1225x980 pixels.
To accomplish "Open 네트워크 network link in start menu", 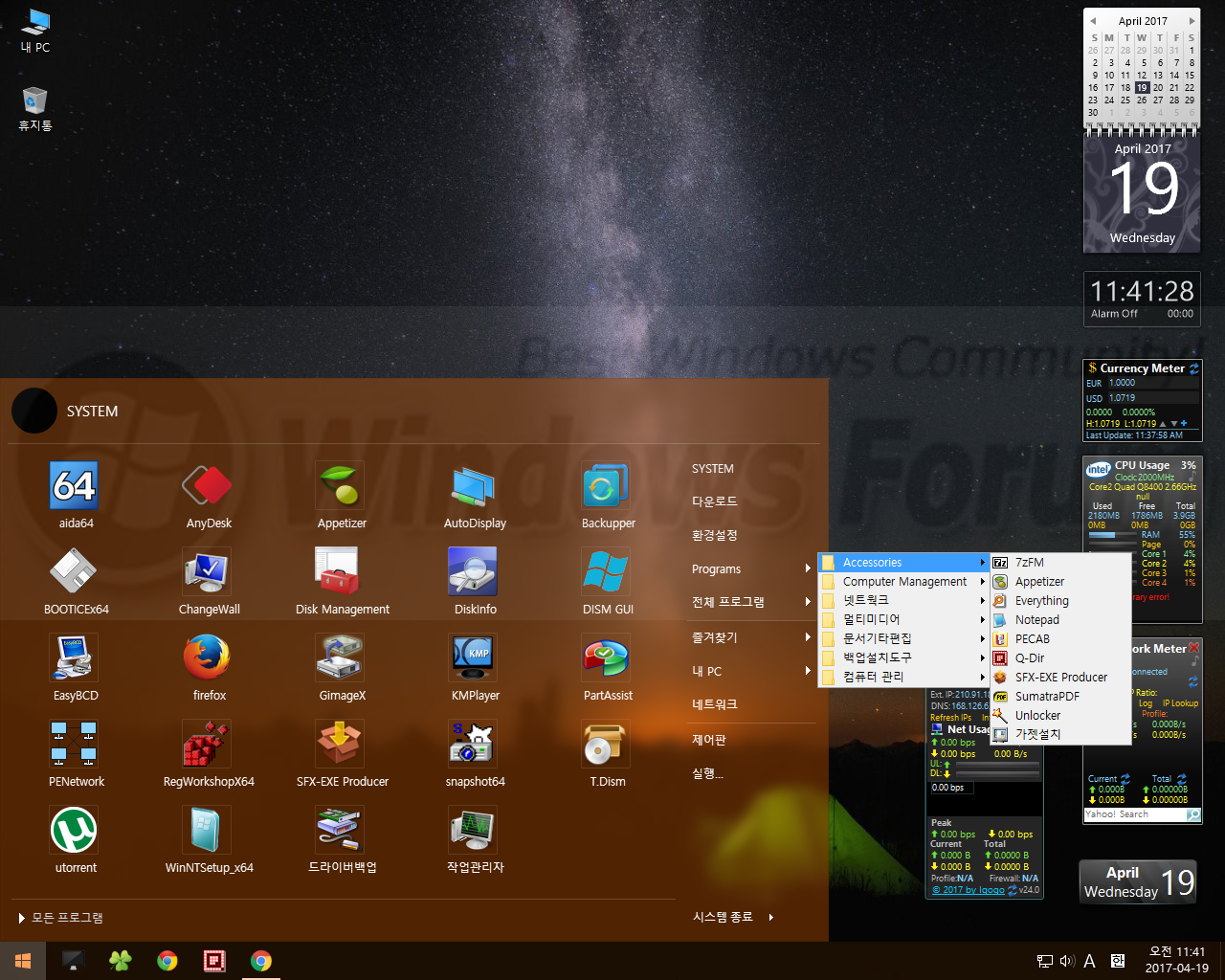I will coord(715,704).
